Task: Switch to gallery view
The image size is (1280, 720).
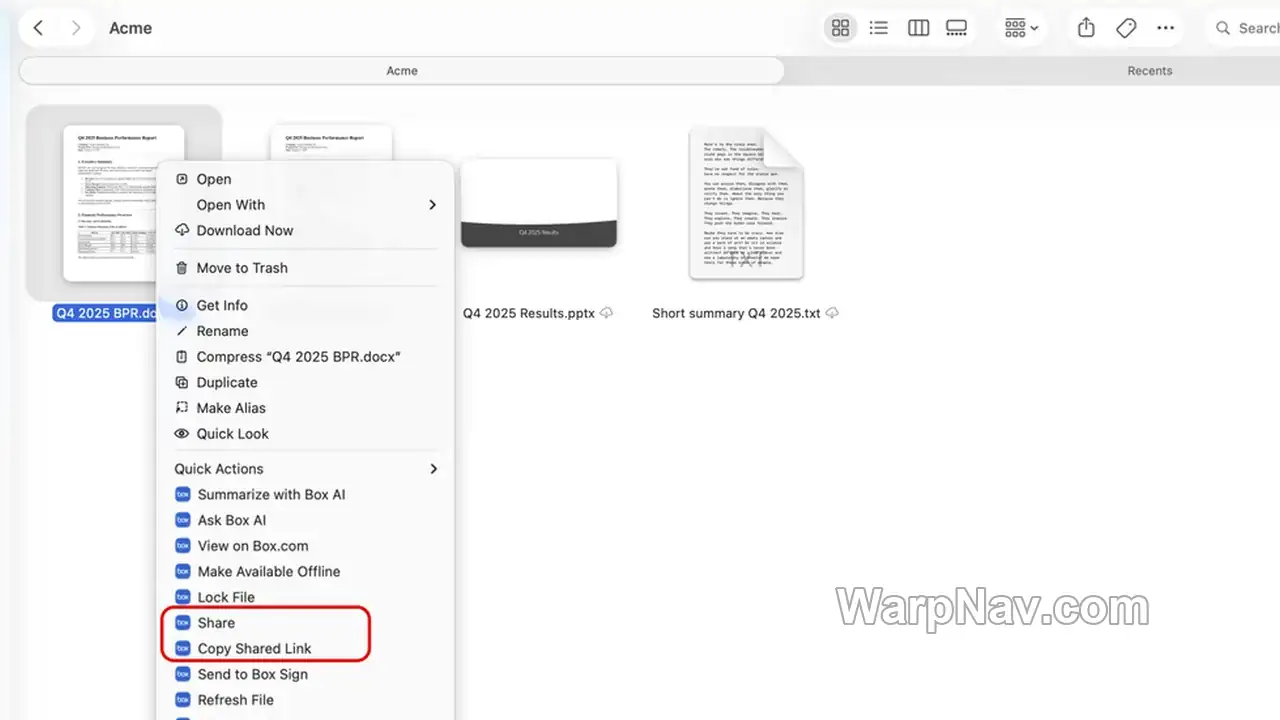Action: [x=957, y=28]
